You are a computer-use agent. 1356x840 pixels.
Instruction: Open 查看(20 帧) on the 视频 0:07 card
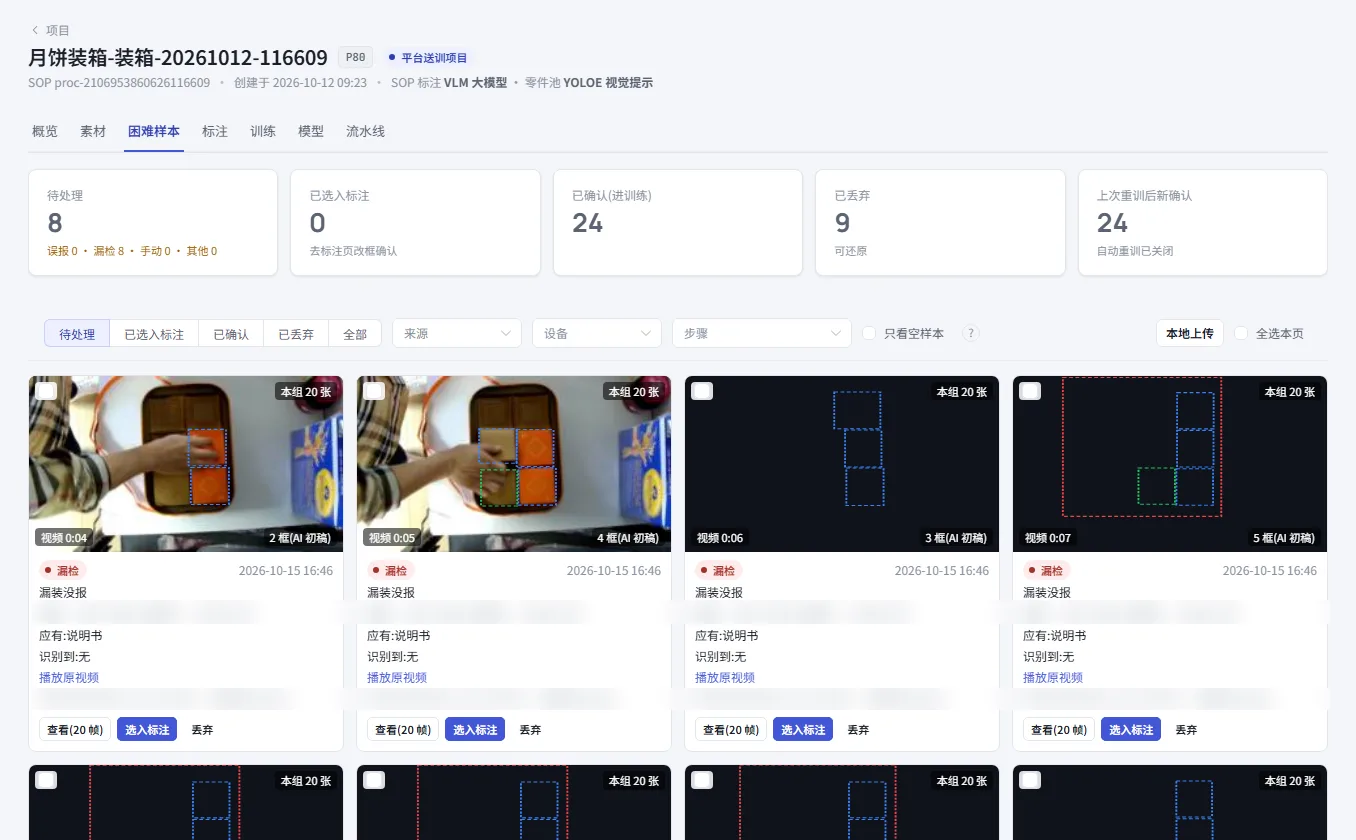point(1059,730)
